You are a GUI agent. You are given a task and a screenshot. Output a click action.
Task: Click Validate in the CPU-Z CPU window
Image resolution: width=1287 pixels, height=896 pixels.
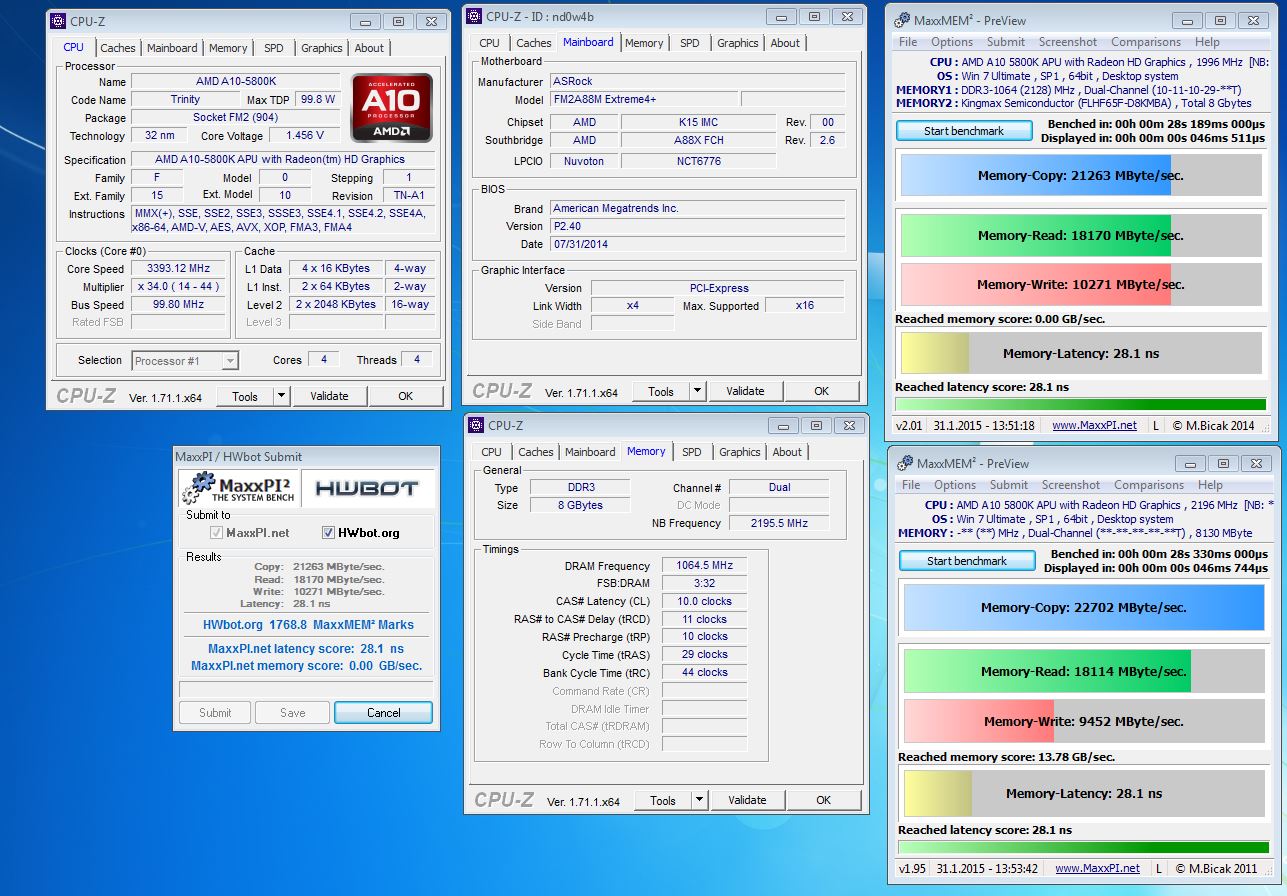pos(329,396)
